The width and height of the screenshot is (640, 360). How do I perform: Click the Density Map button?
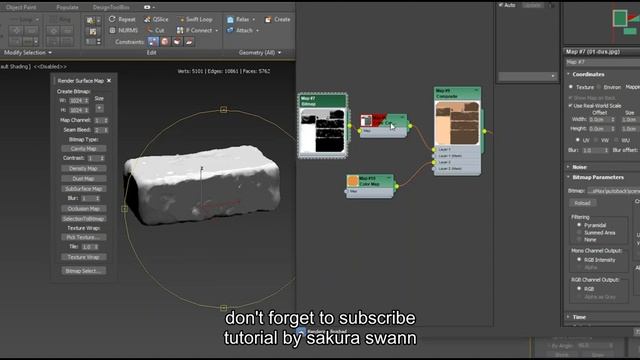coord(84,169)
